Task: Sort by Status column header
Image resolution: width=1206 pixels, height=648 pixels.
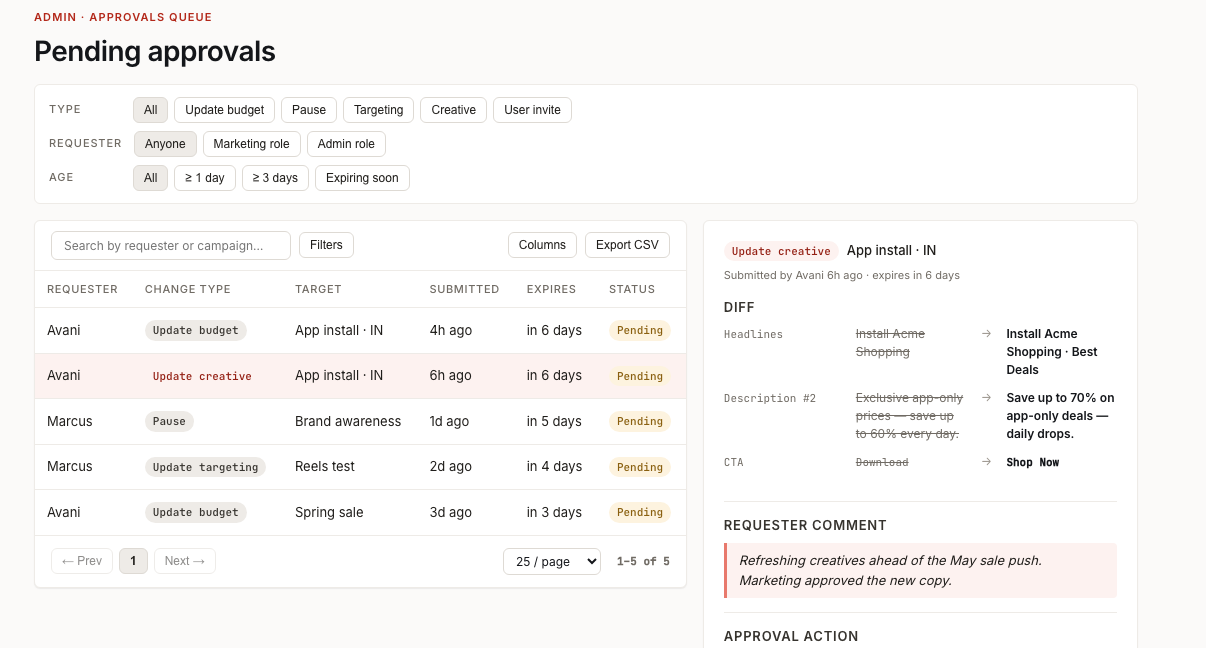Action: pyautogui.click(x=632, y=289)
